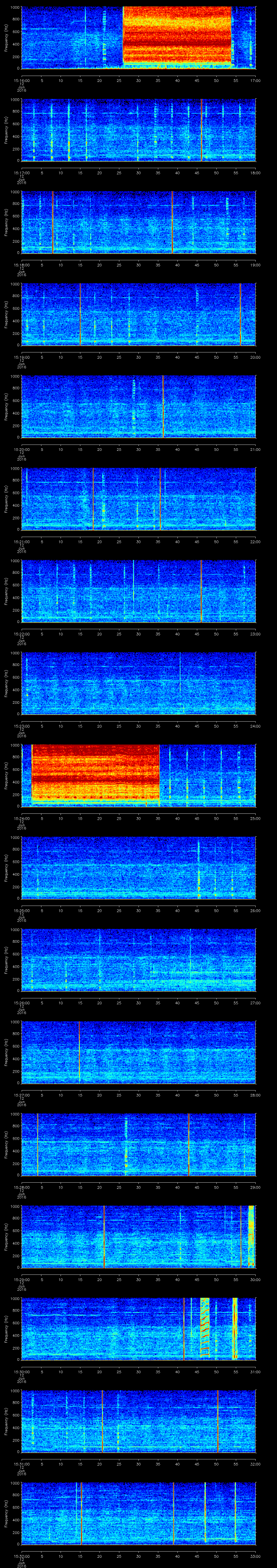Click the spectrogram panel starting at 15:18:00

tap(139, 222)
